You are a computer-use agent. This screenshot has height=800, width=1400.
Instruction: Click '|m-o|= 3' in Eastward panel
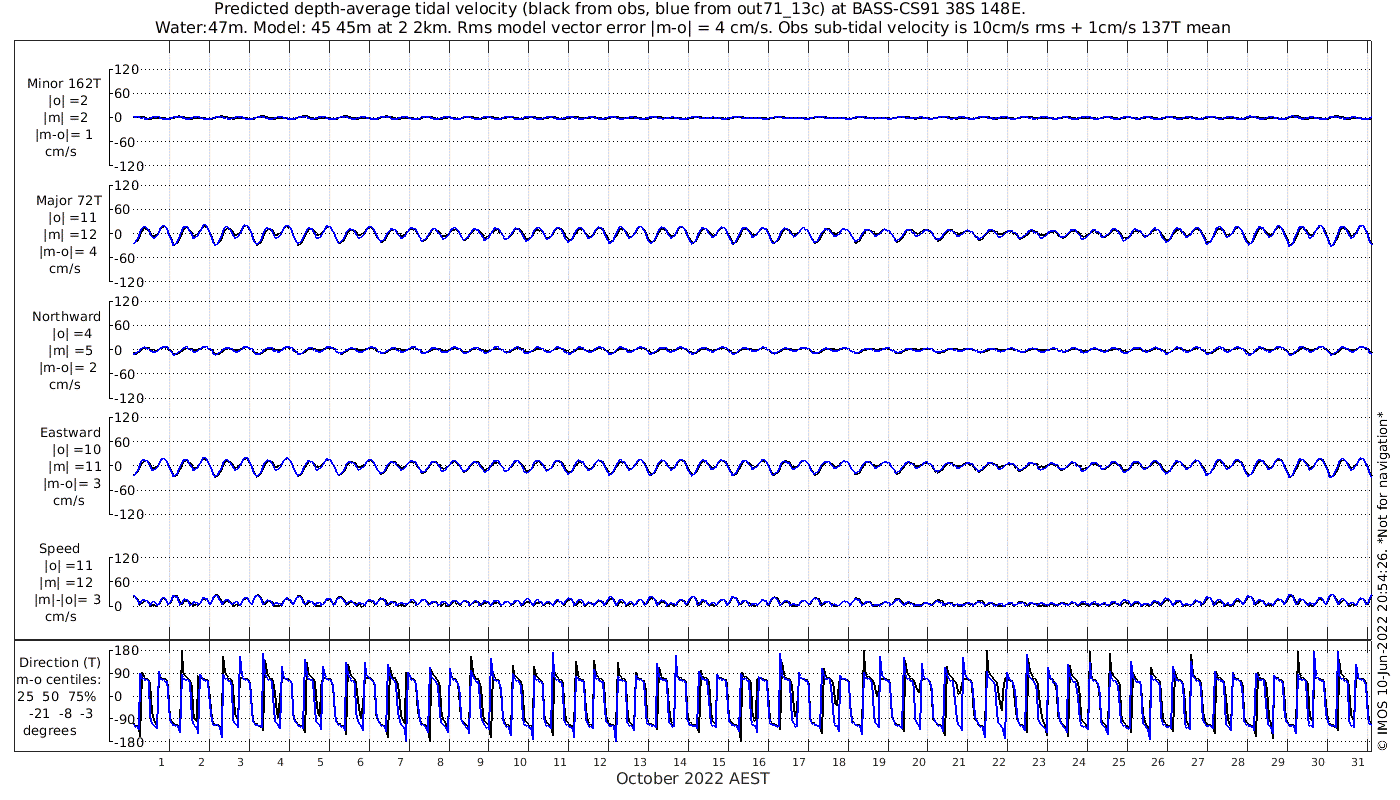[72, 483]
